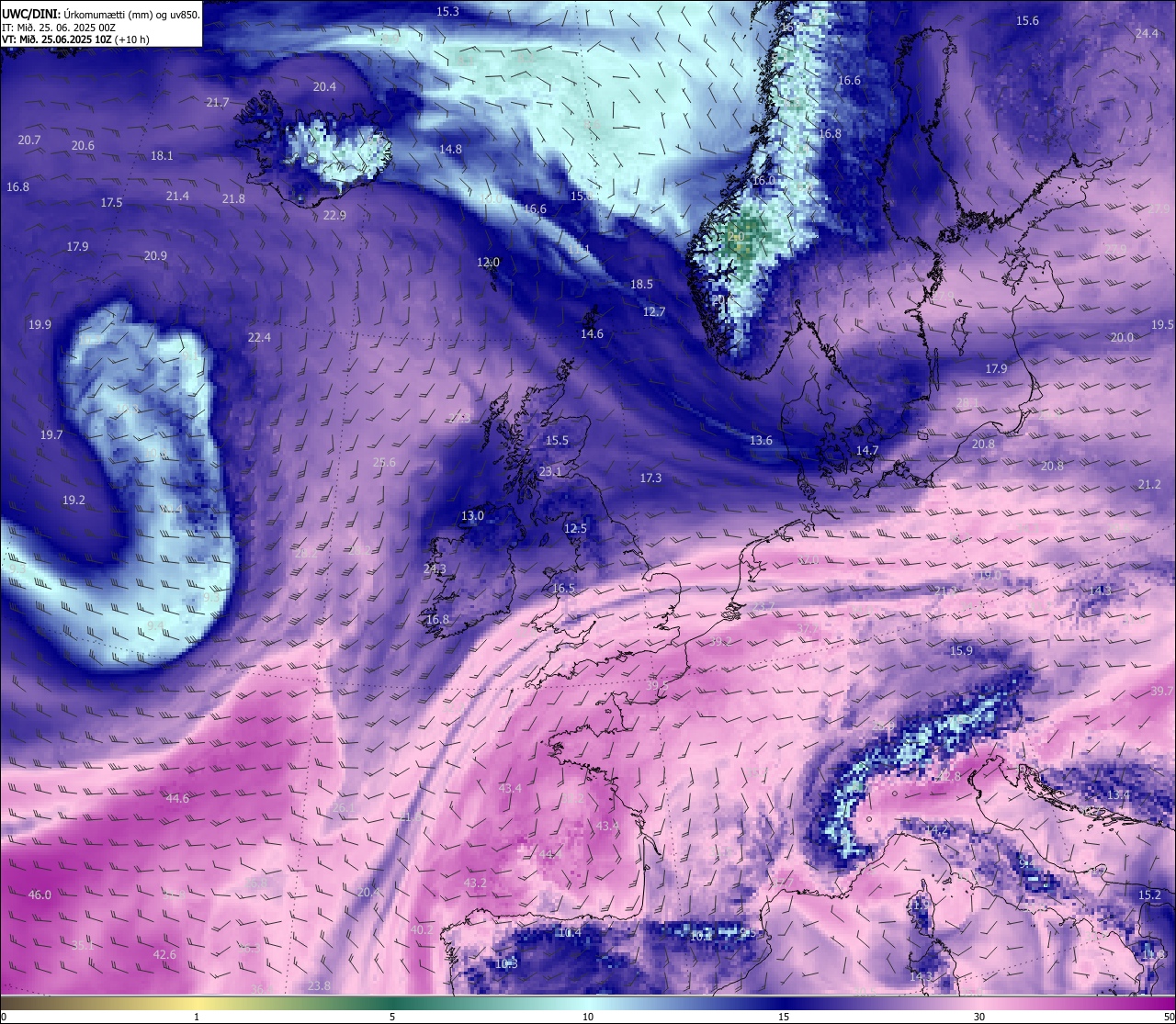Image resolution: width=1176 pixels, height=1024 pixels.
Task: Click the 21.2 value at the right edge
Action: pos(1149,484)
